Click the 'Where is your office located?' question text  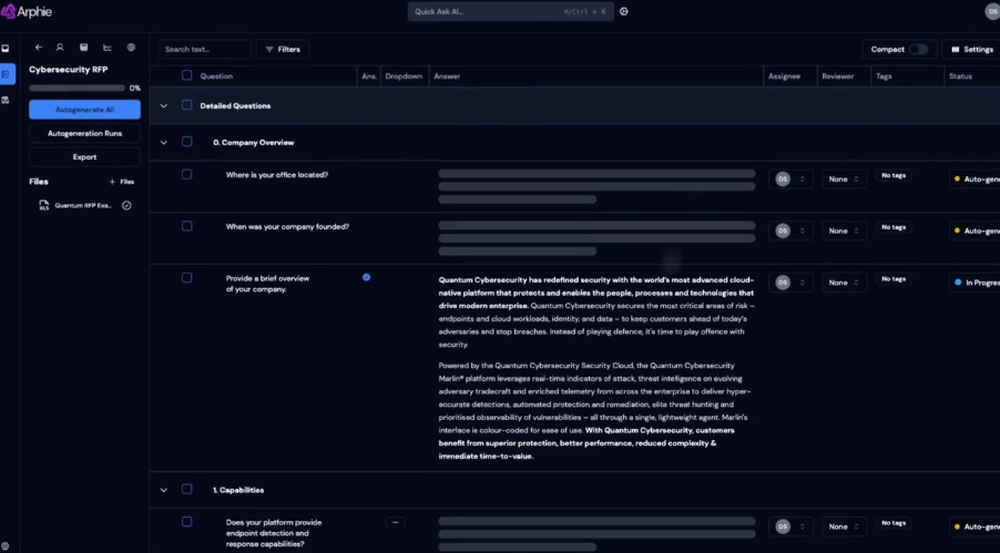coord(277,175)
